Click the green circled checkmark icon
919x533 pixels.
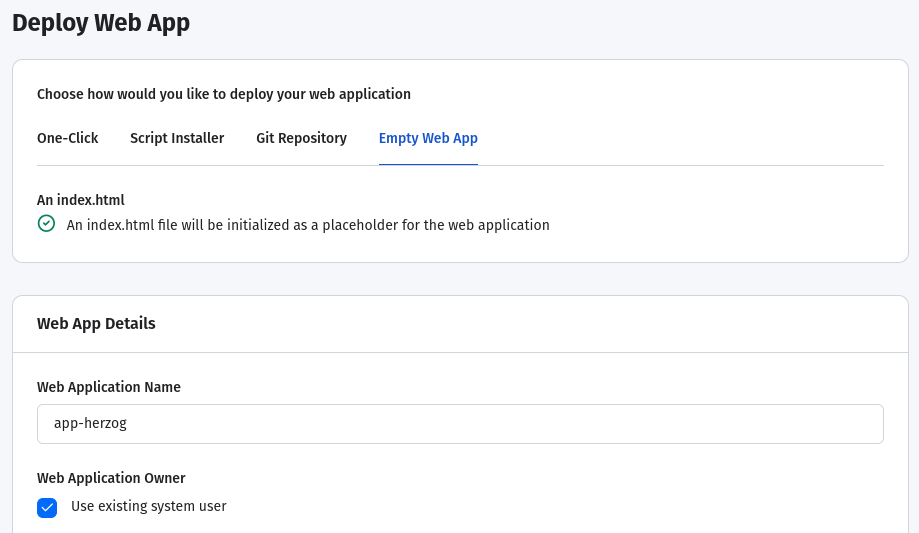pos(46,223)
